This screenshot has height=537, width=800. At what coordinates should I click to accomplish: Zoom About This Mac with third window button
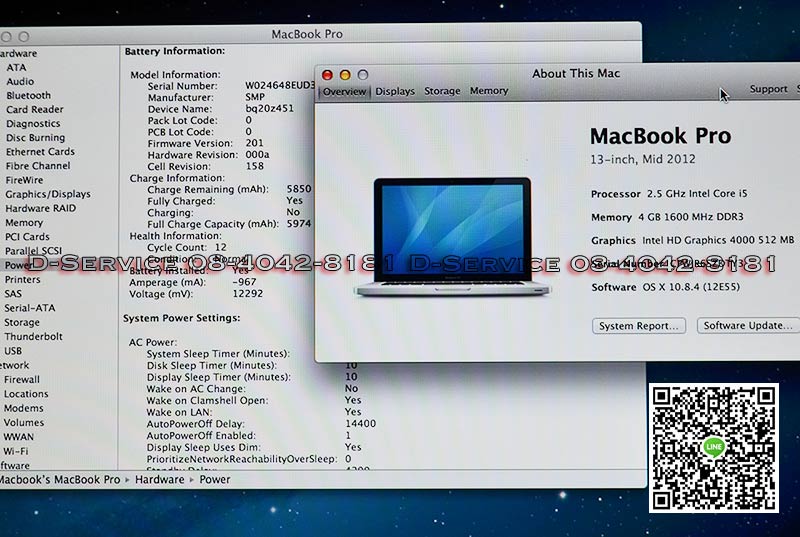pos(363,75)
